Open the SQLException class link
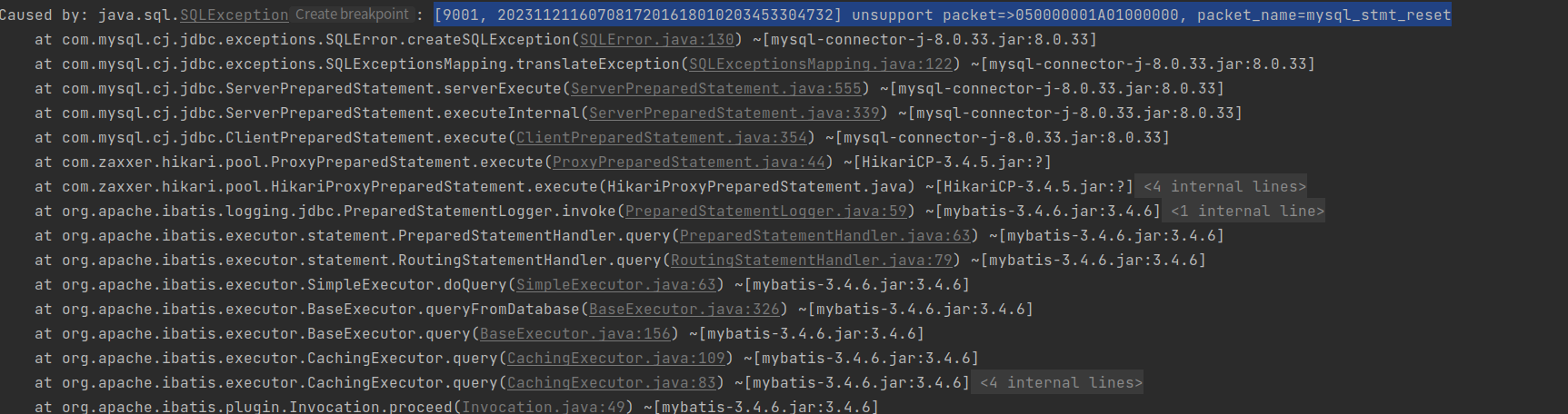The width and height of the screenshot is (1568, 414). (x=235, y=15)
